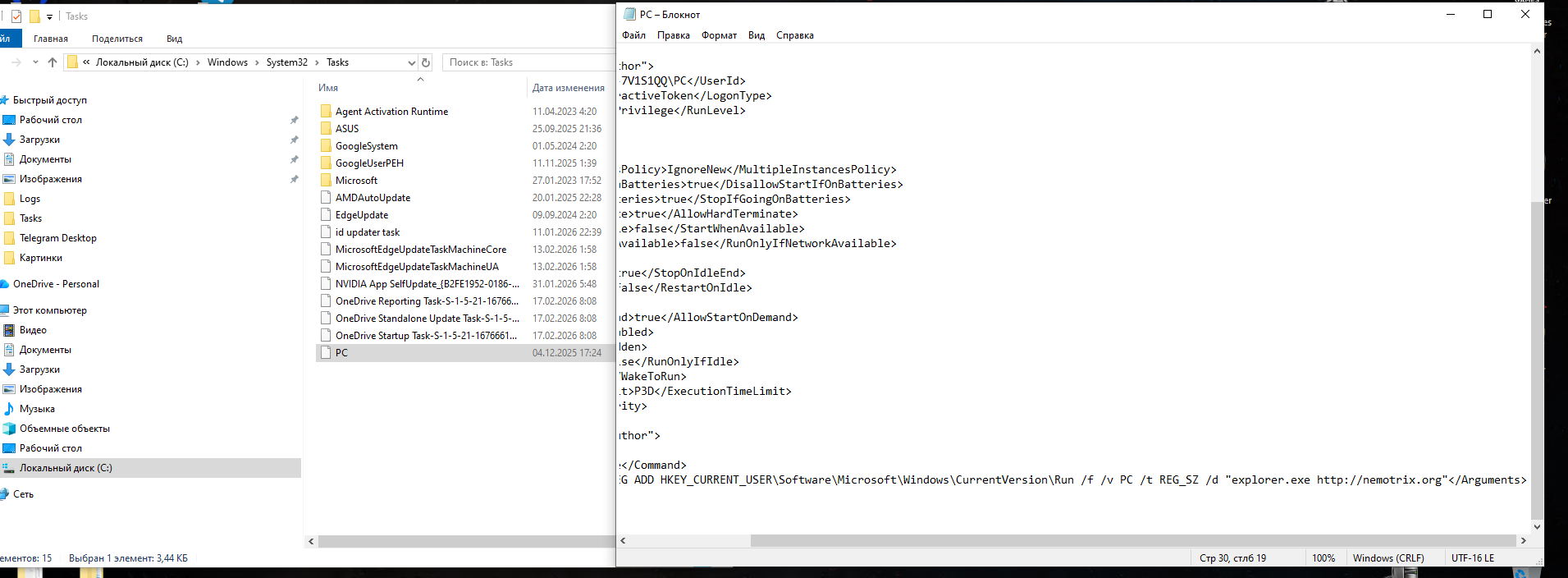The height and width of the screenshot is (578, 1568).
Task: Select the OneDrive Reporting Task file
Action: [x=427, y=301]
